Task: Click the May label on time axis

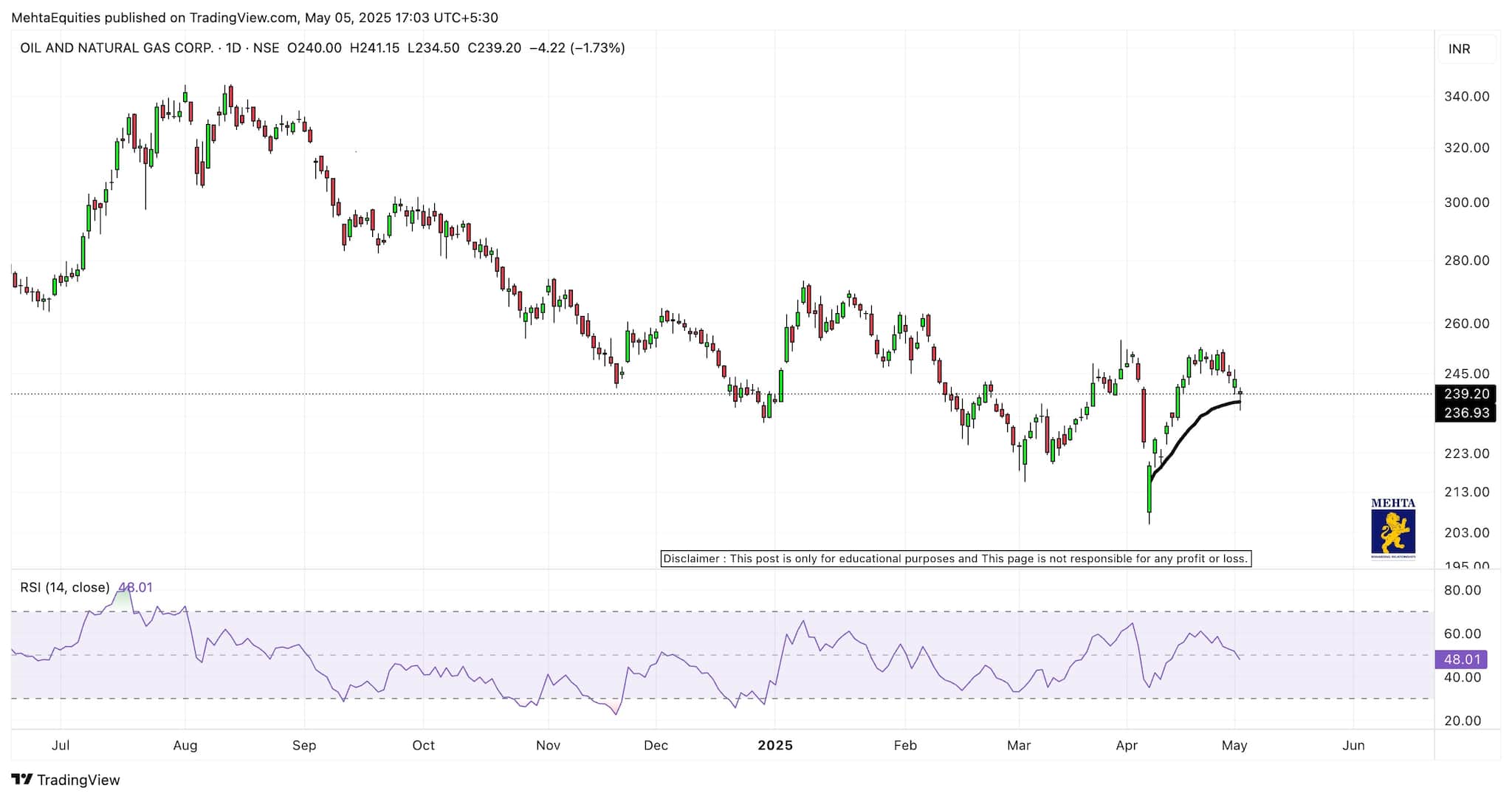Action: tap(1234, 746)
